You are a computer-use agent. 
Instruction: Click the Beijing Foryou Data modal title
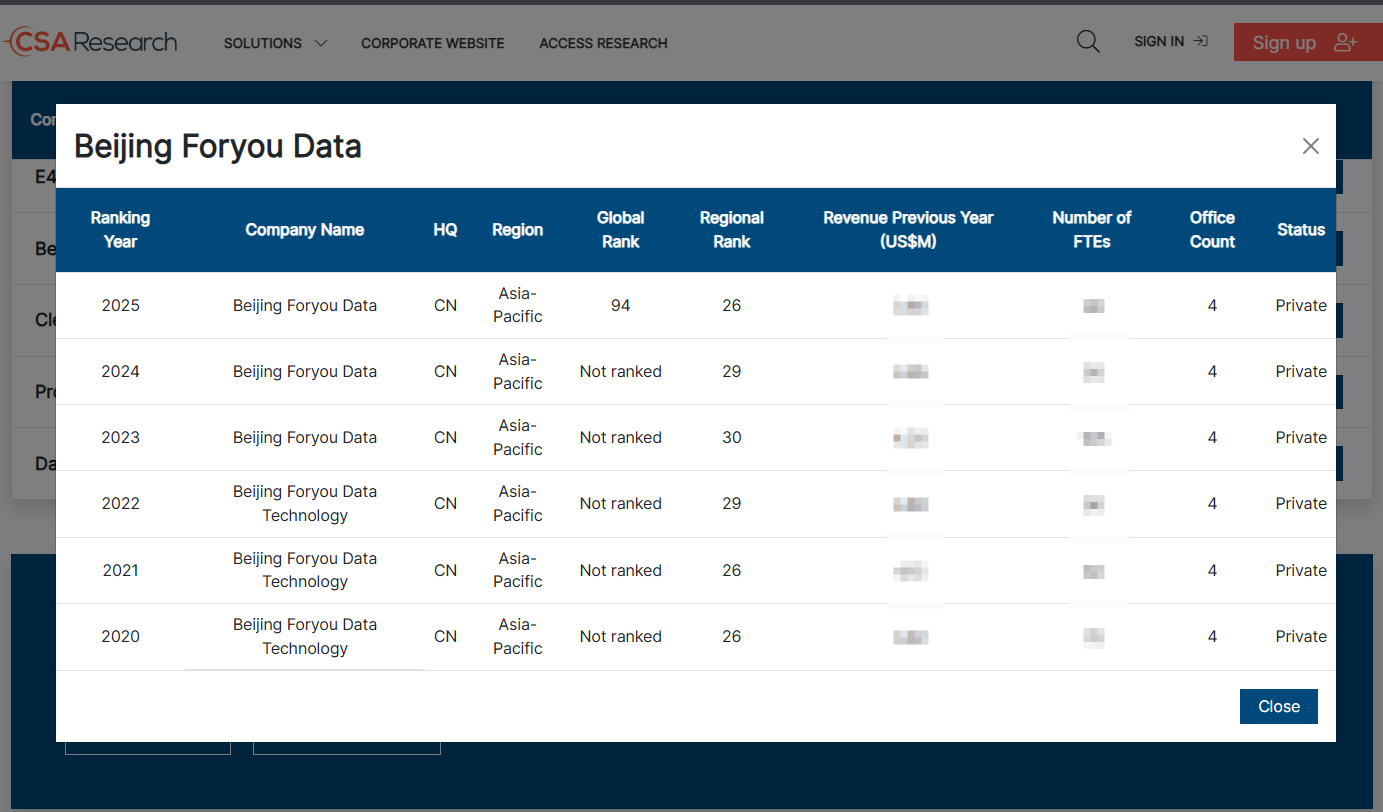(x=218, y=147)
